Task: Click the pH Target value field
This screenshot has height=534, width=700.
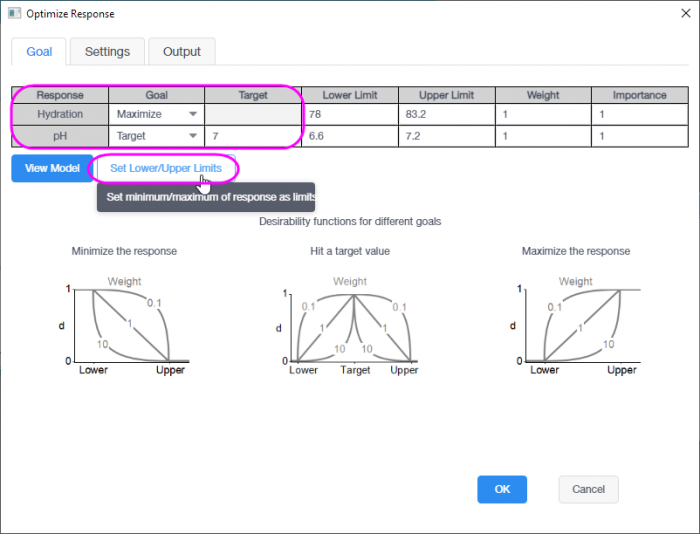Action: [x=252, y=135]
